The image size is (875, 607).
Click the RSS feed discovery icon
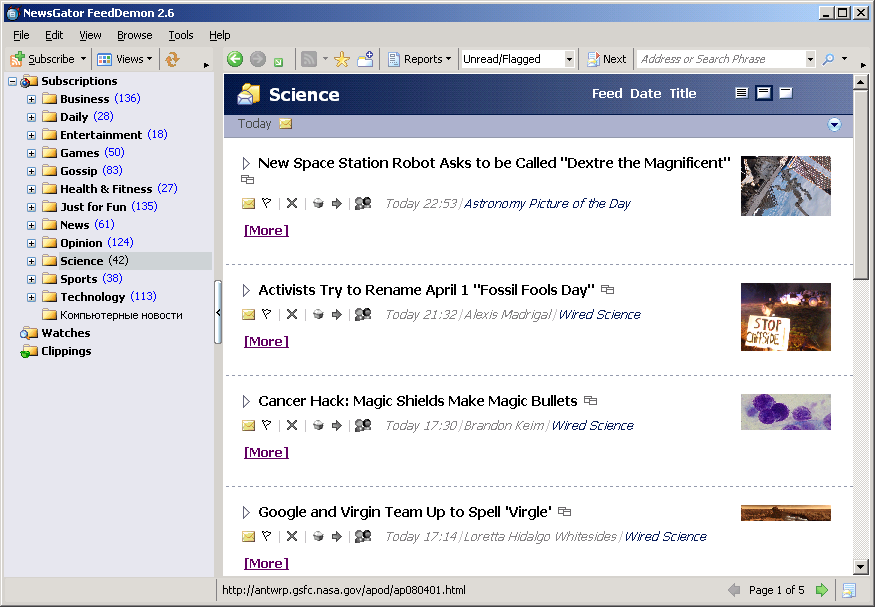309,59
